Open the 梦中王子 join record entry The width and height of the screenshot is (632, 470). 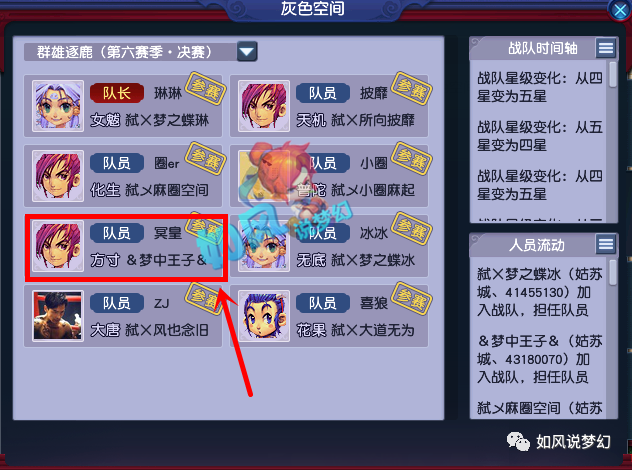(540, 359)
